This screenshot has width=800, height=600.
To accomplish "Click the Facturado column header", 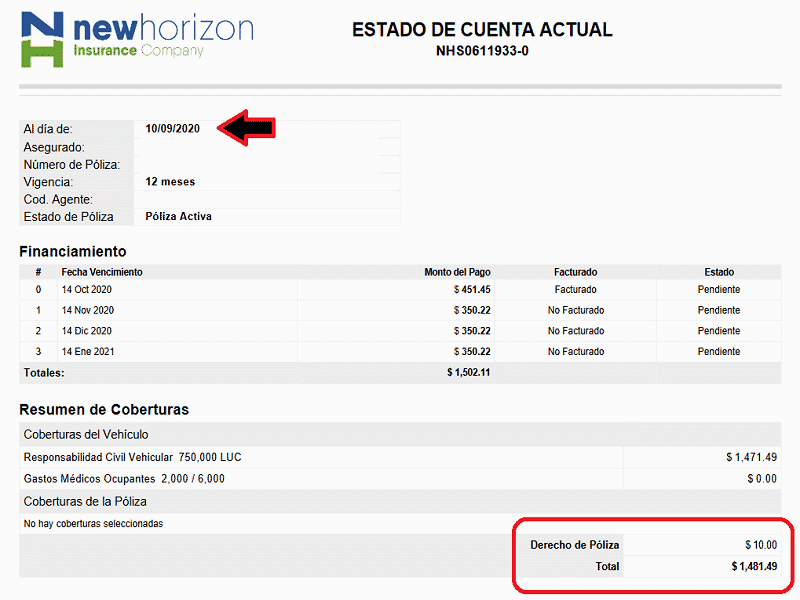I will (x=575, y=272).
